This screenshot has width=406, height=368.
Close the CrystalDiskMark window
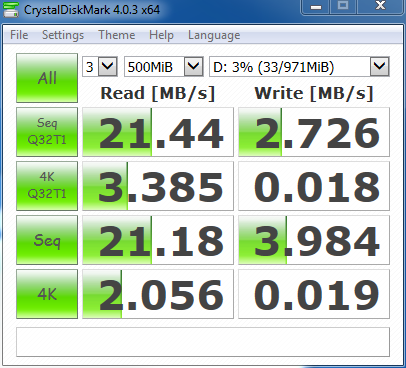tap(380, 7)
